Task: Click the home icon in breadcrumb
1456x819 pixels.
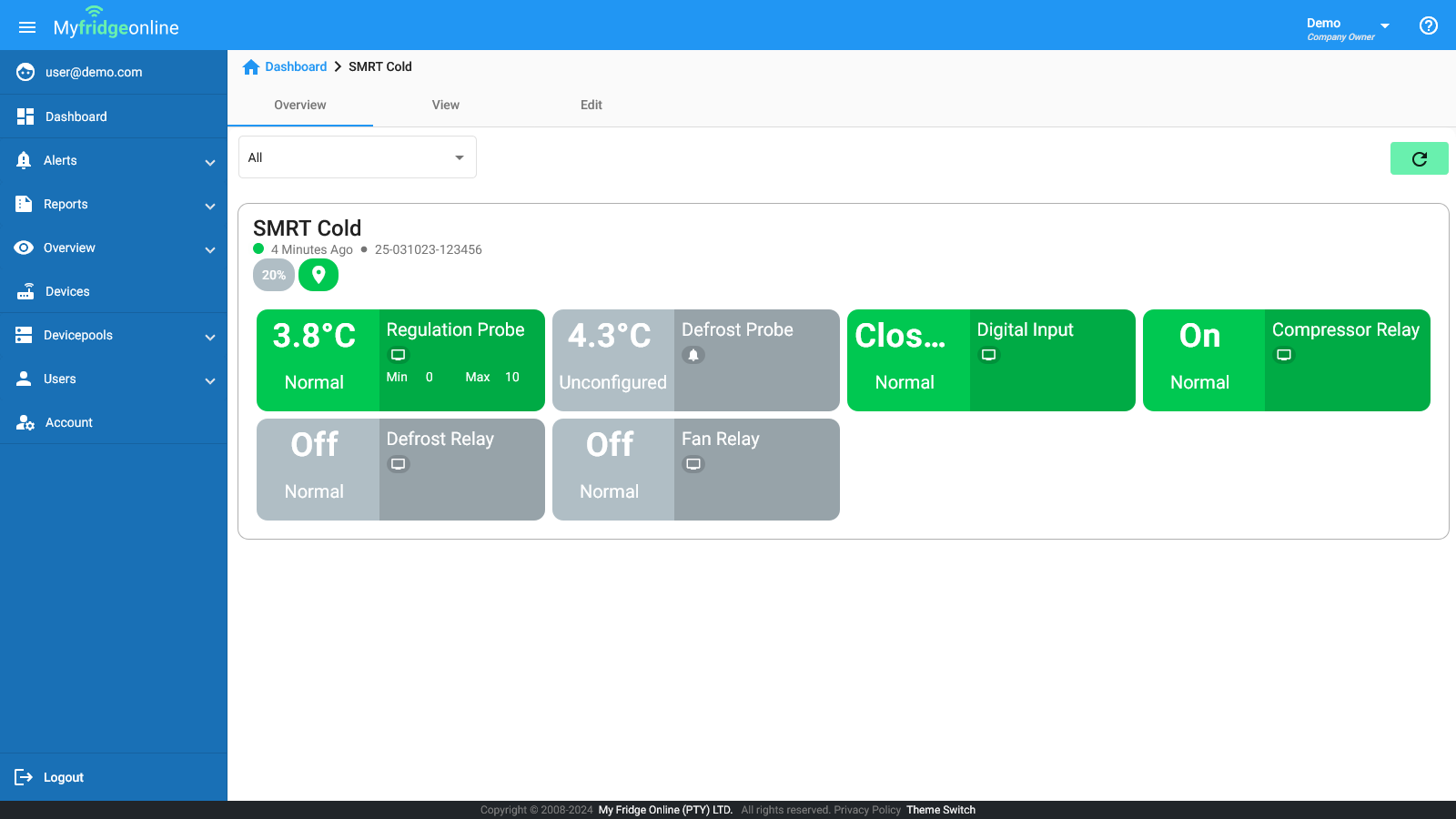Action: click(x=251, y=66)
